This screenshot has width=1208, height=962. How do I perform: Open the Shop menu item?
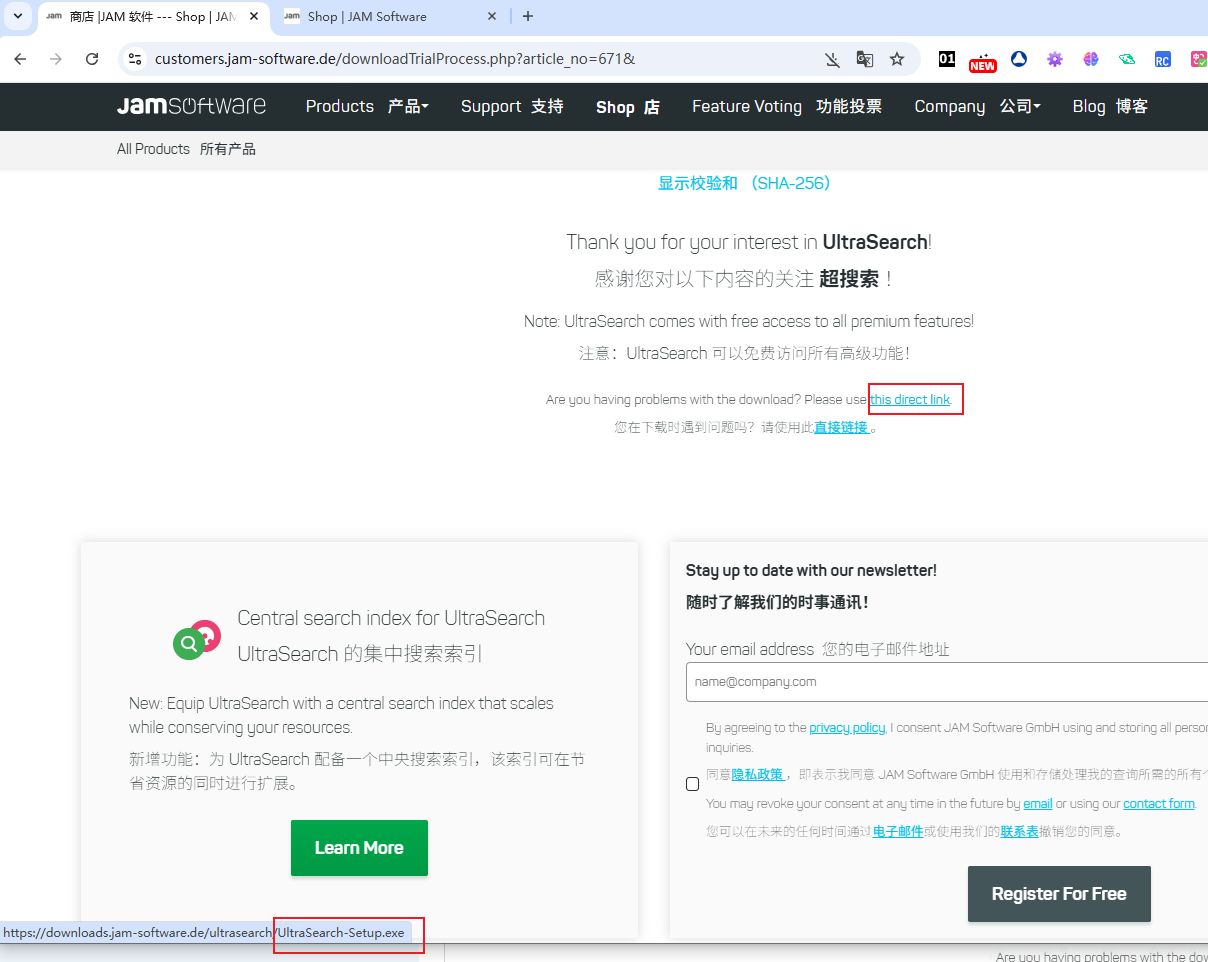click(x=628, y=107)
